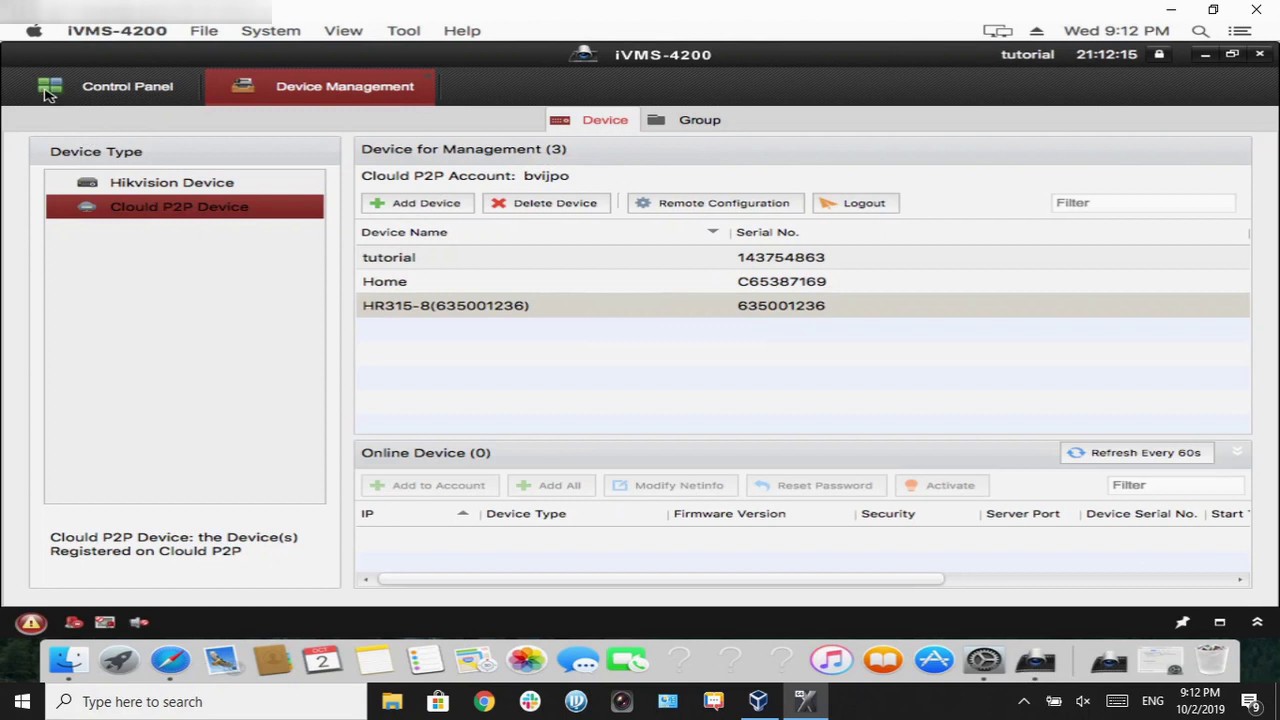The width and height of the screenshot is (1280, 720).
Task: Open Launchpad rocket in the dock
Action: (x=119, y=661)
